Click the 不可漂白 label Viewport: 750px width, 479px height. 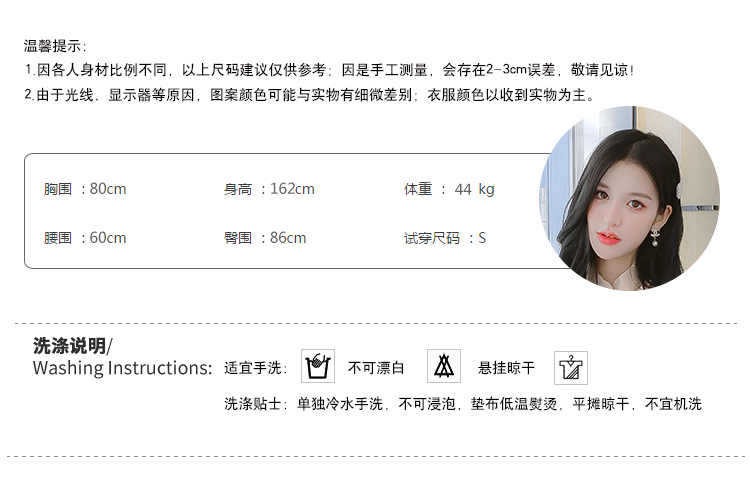(376, 368)
